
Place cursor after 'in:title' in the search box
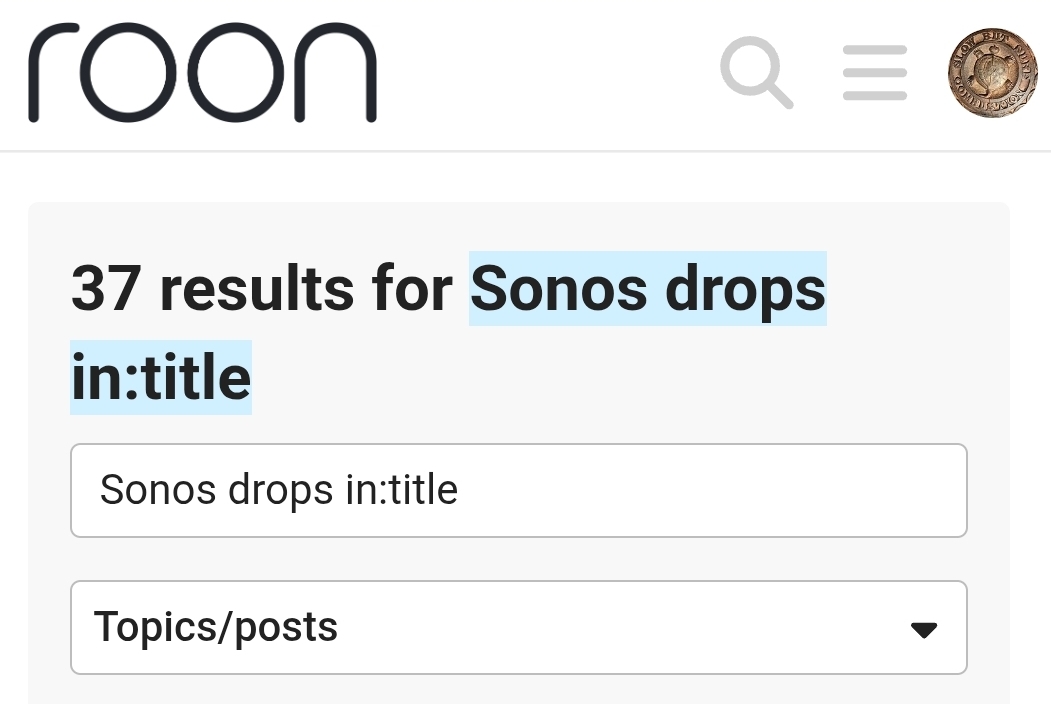coord(460,491)
